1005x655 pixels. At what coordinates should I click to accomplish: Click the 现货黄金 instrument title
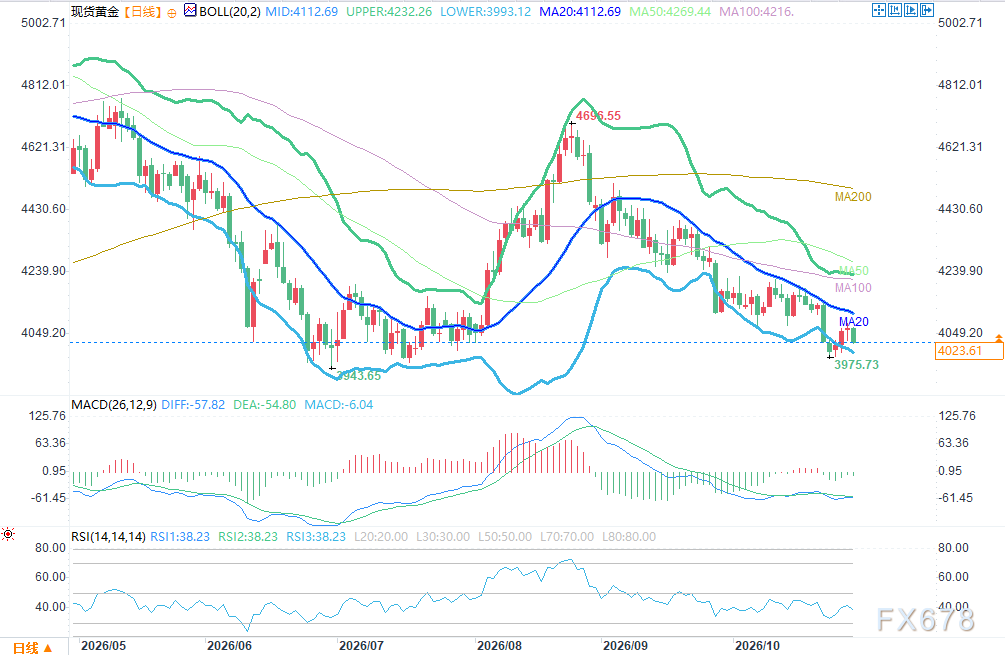tap(95, 12)
